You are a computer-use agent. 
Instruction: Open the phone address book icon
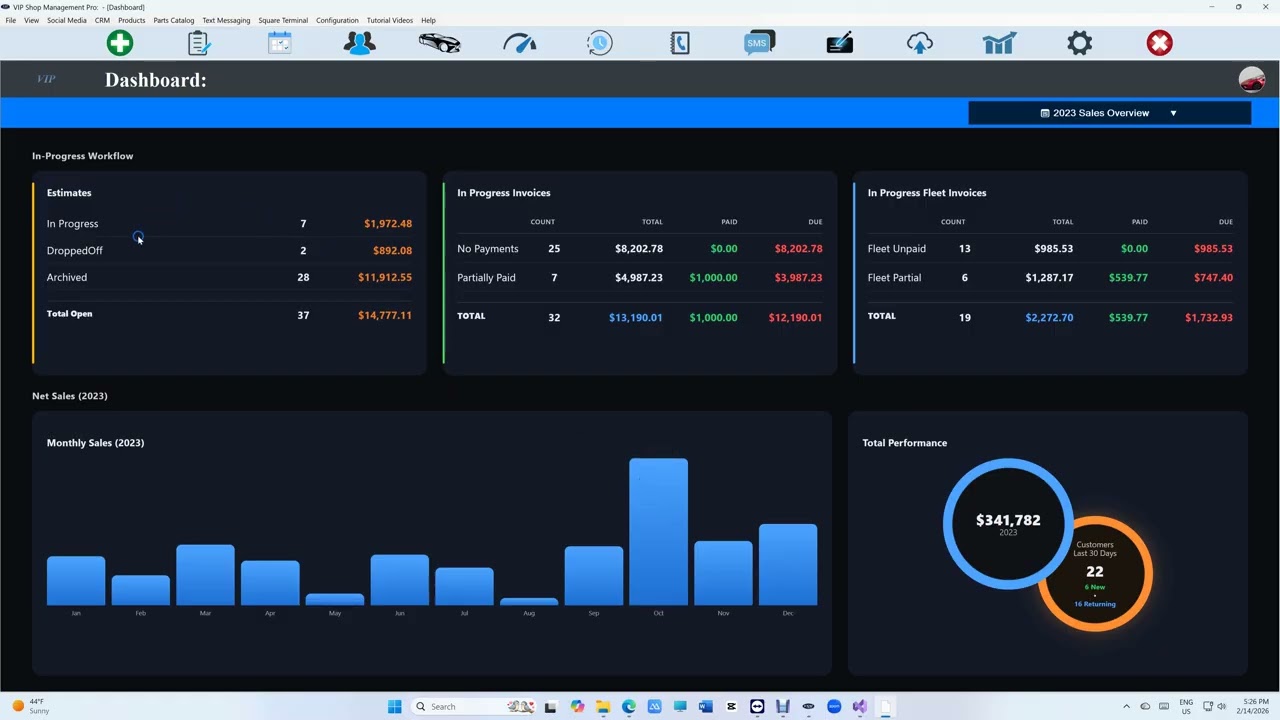(x=680, y=43)
